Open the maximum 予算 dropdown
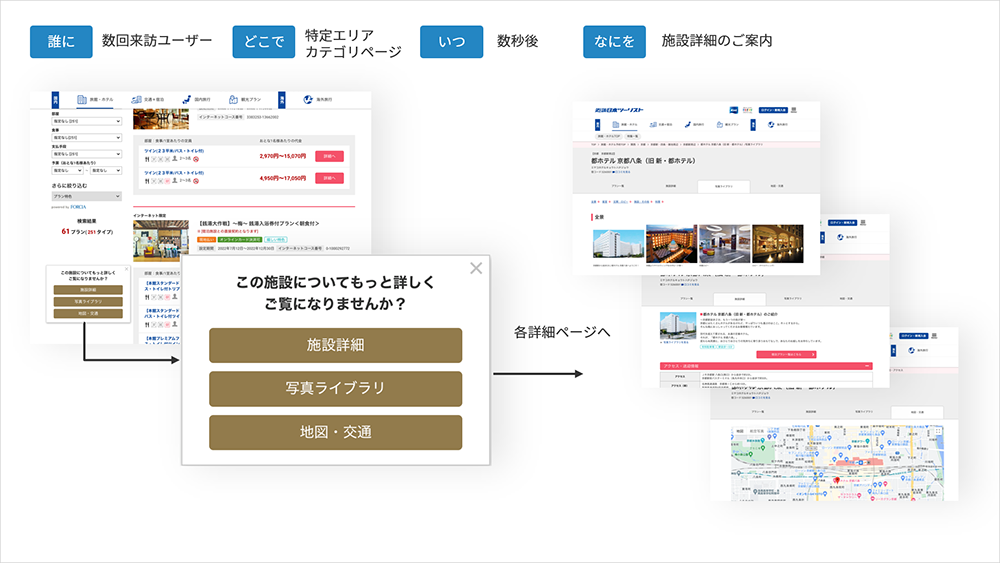The height and width of the screenshot is (563, 1000). 106,171
